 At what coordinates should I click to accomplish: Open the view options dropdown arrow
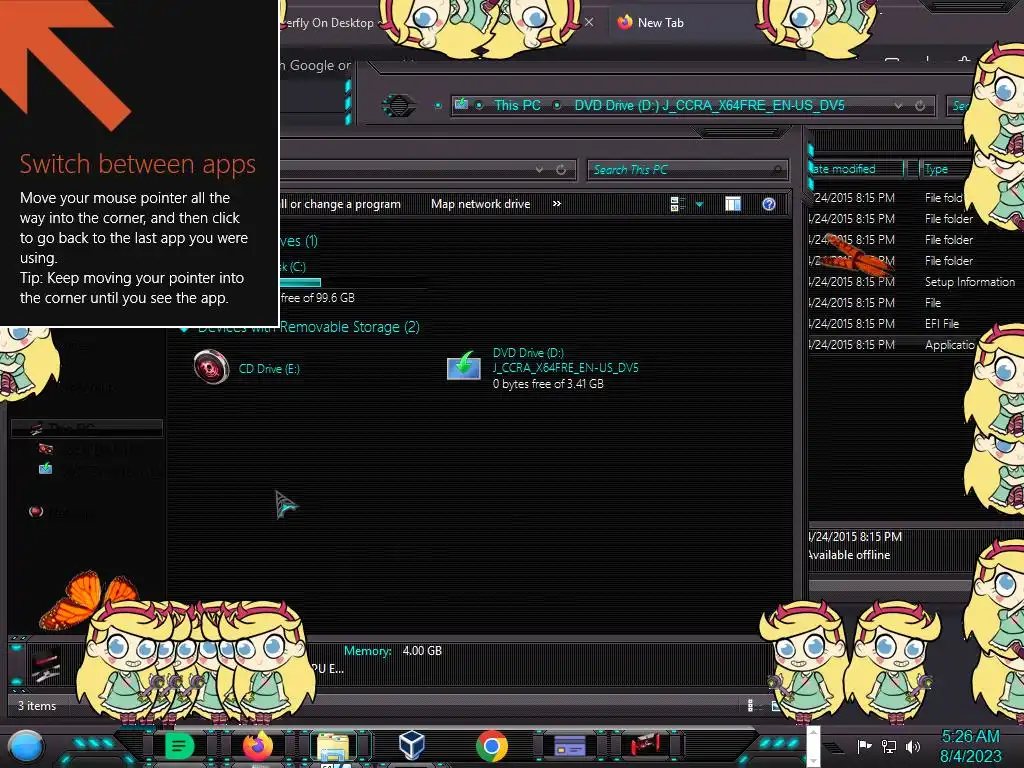[699, 204]
